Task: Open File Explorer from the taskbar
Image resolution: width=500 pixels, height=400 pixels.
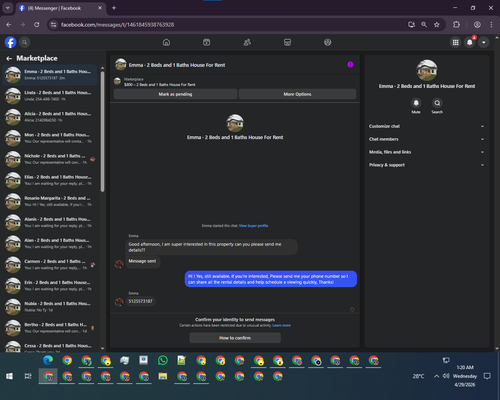Action: 163,376
